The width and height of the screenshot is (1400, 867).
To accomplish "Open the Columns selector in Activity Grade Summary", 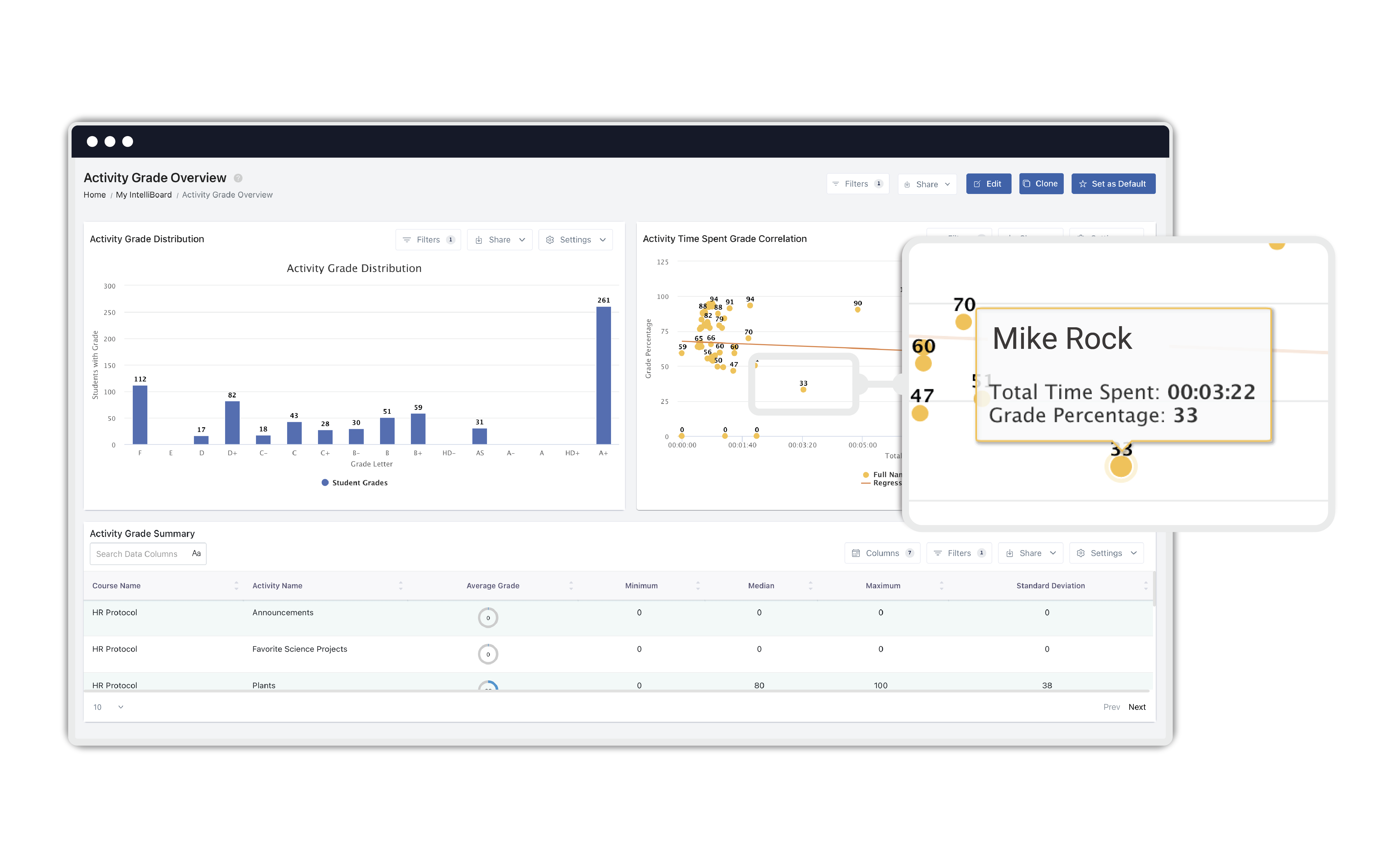I will click(882, 553).
